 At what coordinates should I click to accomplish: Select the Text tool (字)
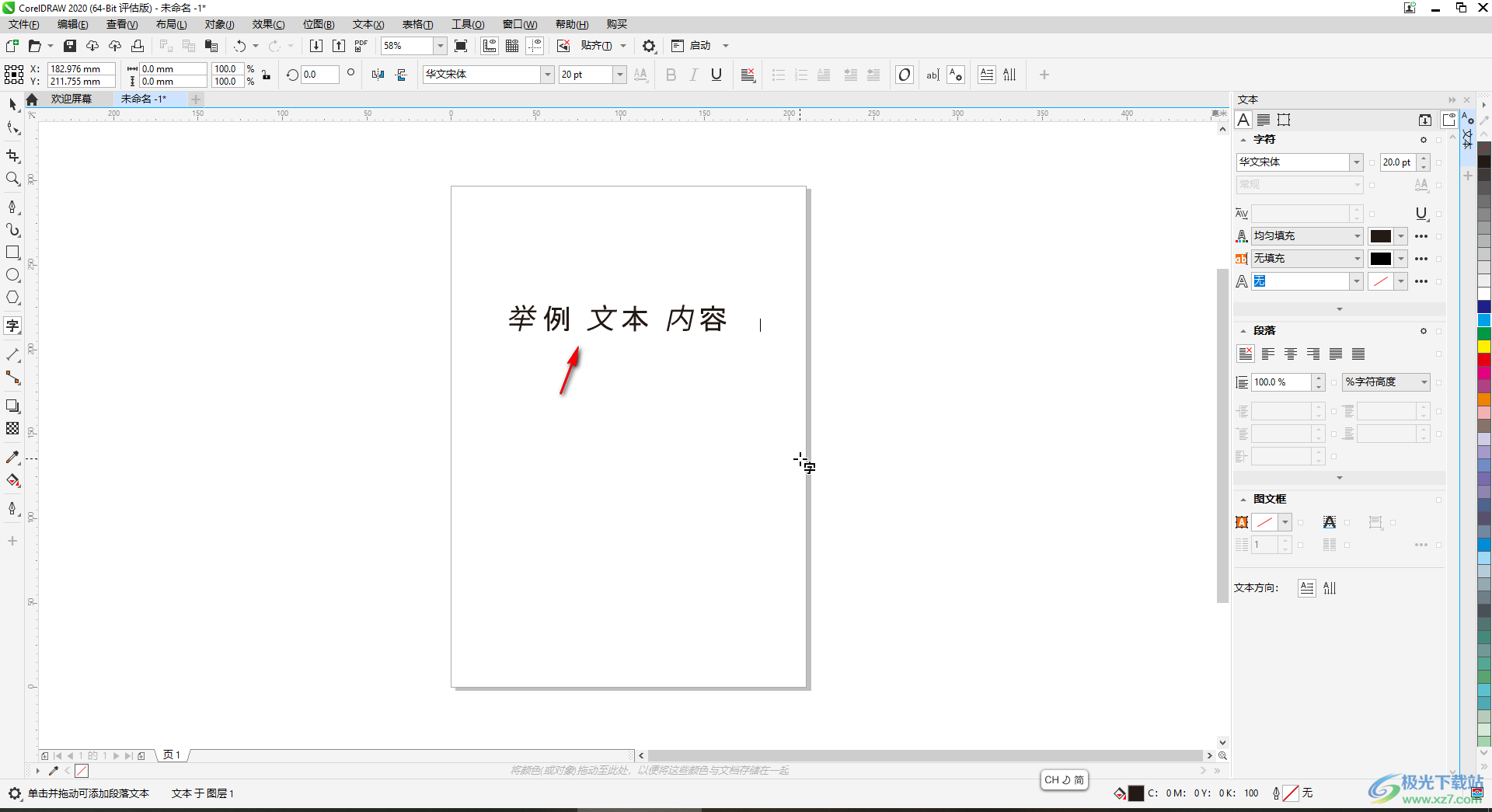[x=12, y=326]
